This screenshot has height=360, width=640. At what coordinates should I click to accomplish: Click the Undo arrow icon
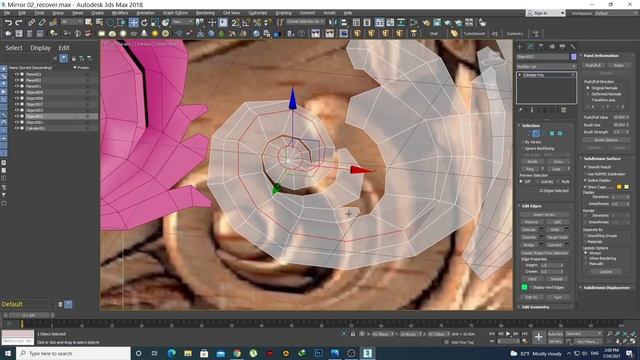(8, 22)
